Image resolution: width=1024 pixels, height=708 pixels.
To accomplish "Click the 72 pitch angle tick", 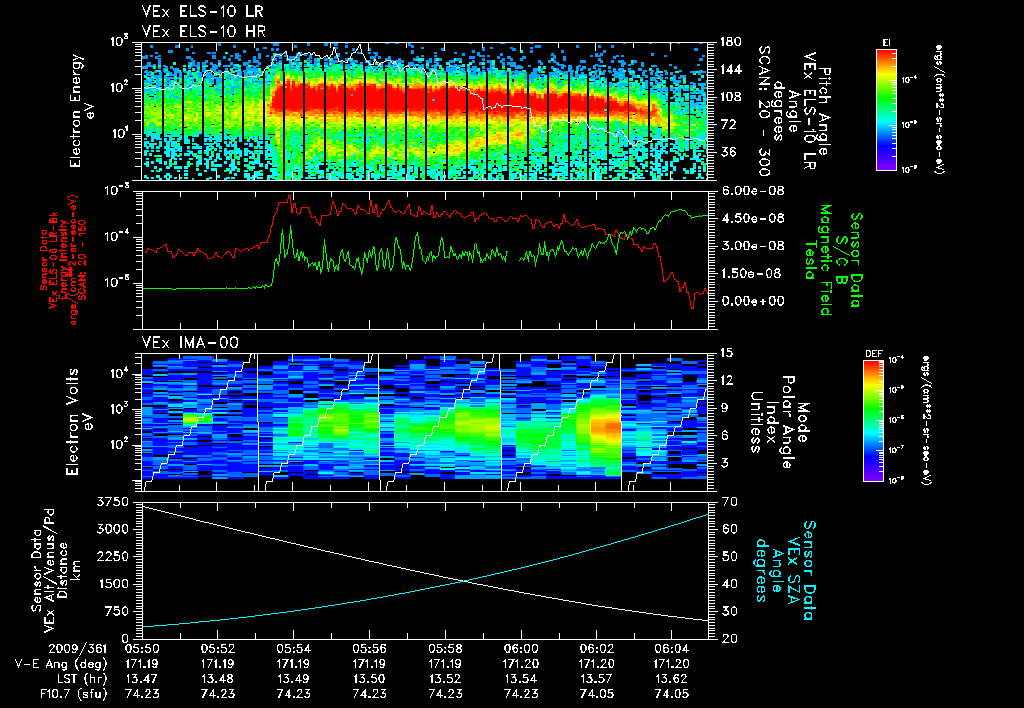I will click(727, 124).
